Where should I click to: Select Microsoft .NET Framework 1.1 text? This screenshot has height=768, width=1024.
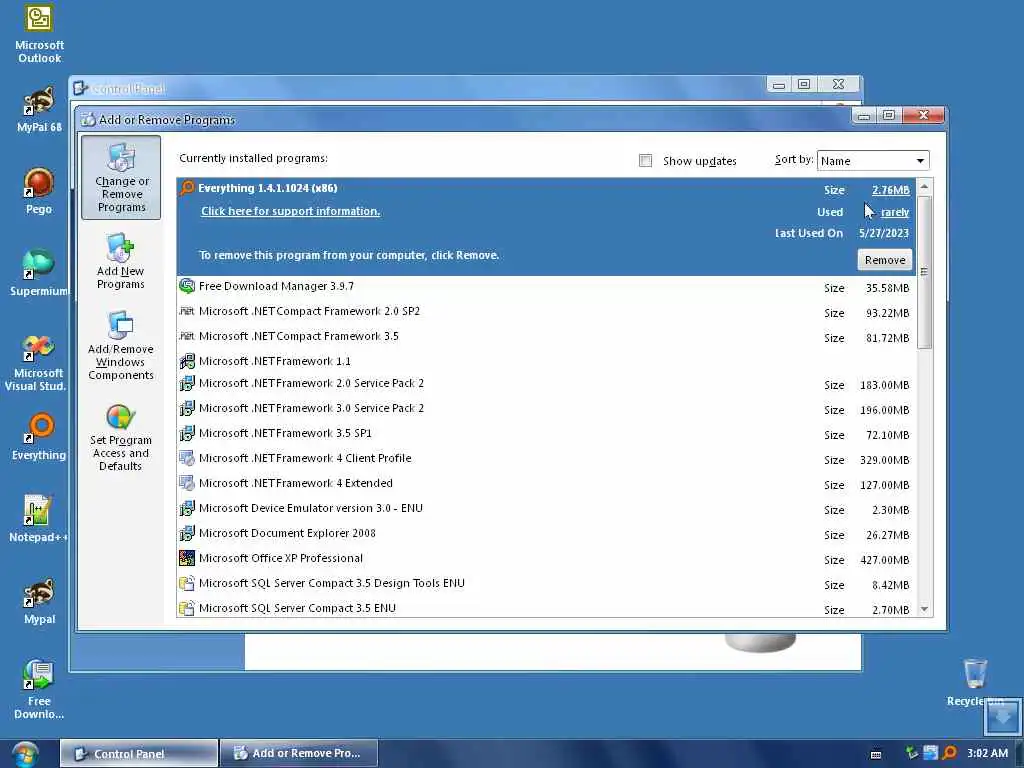(x=275, y=360)
